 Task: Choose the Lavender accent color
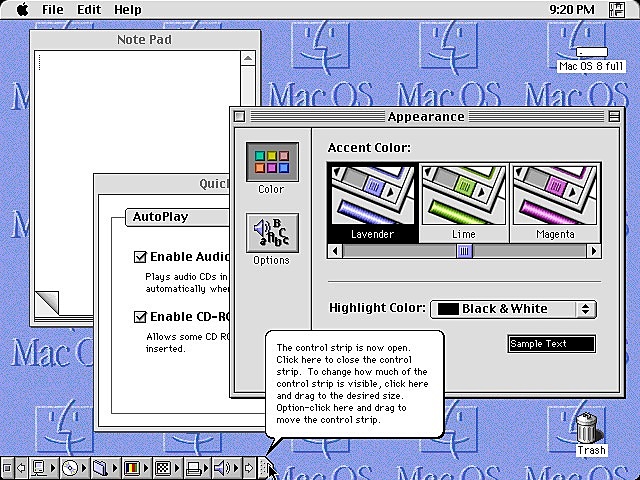click(373, 203)
